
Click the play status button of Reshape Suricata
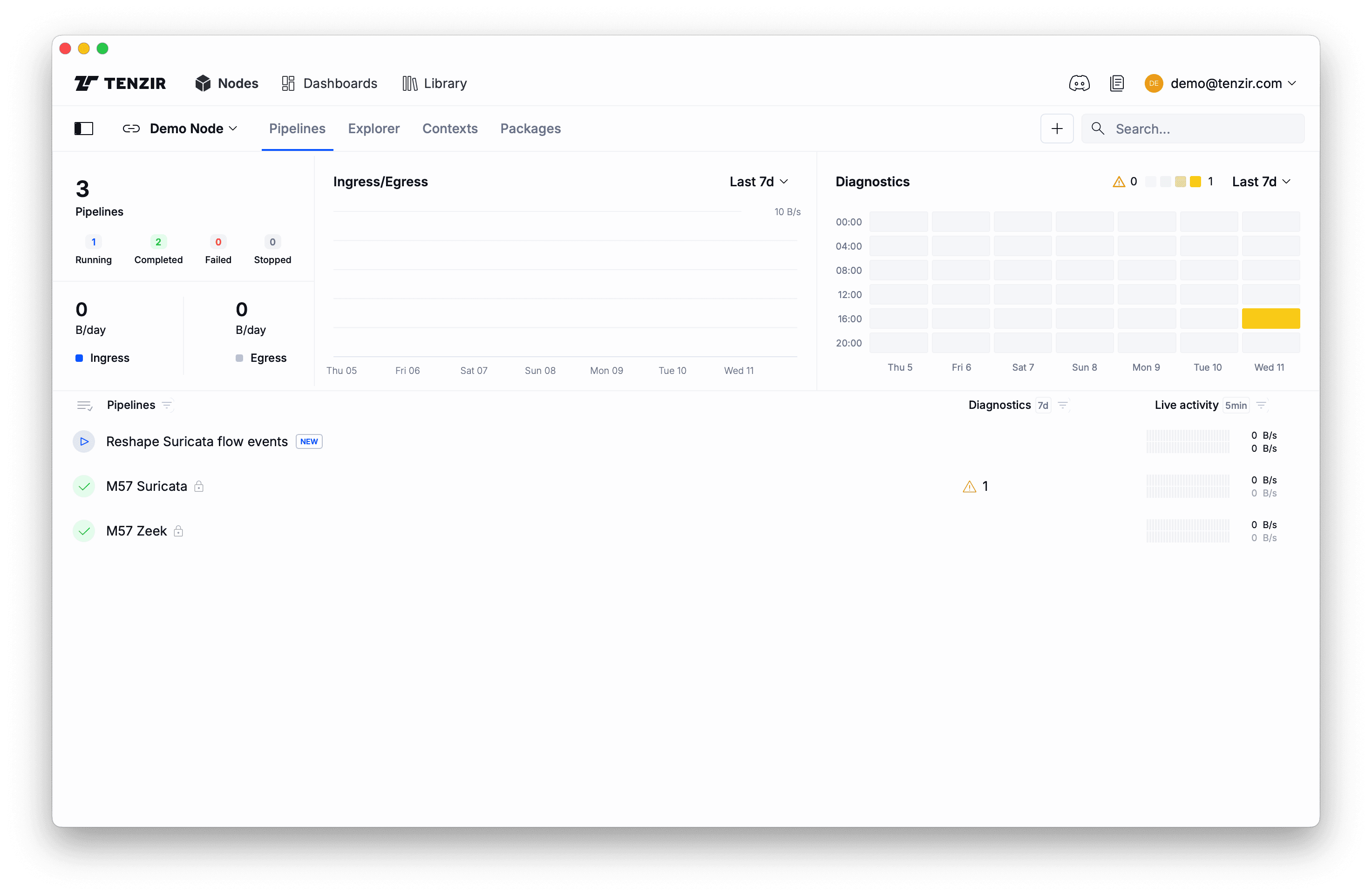click(x=84, y=441)
